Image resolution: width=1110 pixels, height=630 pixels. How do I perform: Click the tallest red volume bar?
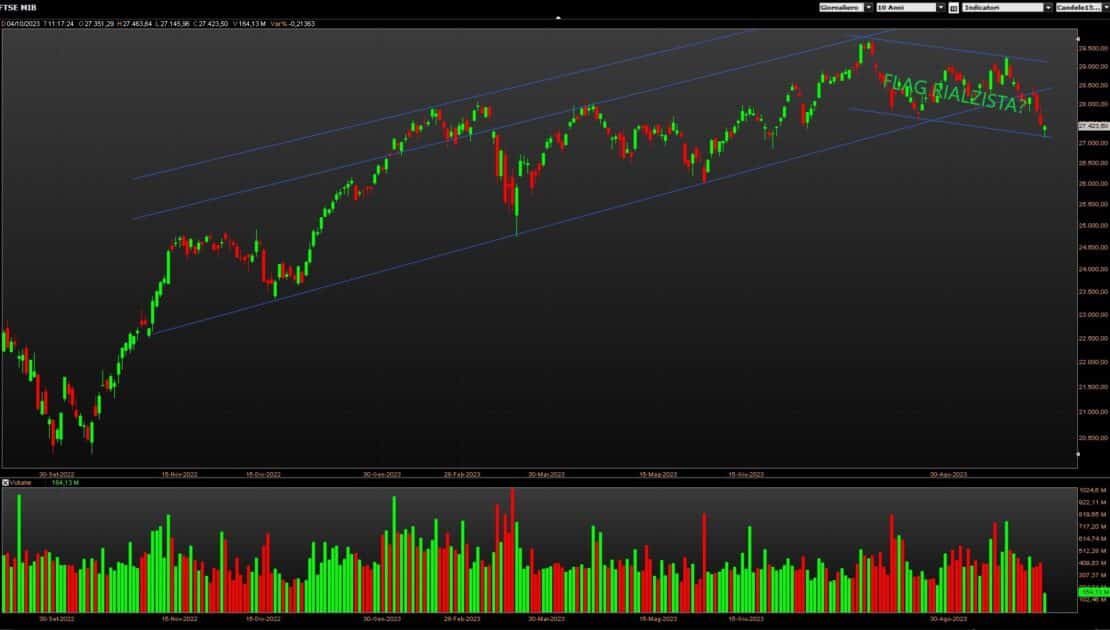(513, 550)
